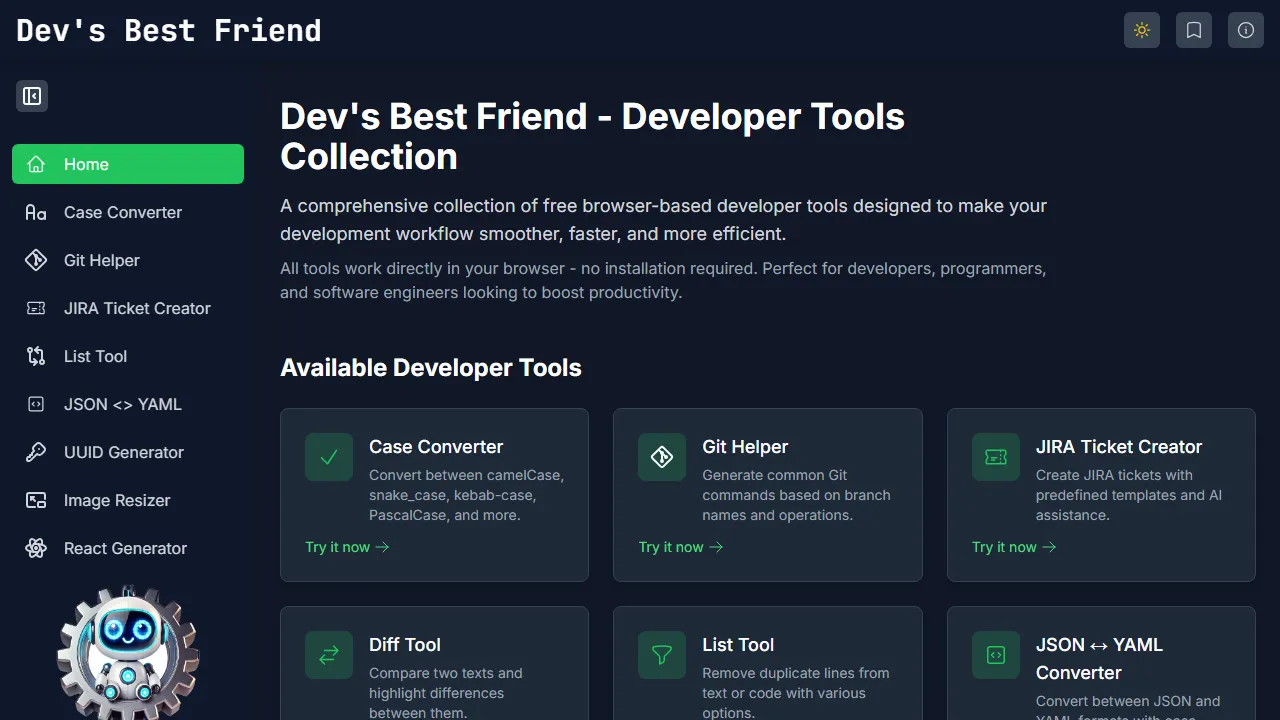Open the info icon in the header
The image size is (1280, 720).
click(1245, 30)
